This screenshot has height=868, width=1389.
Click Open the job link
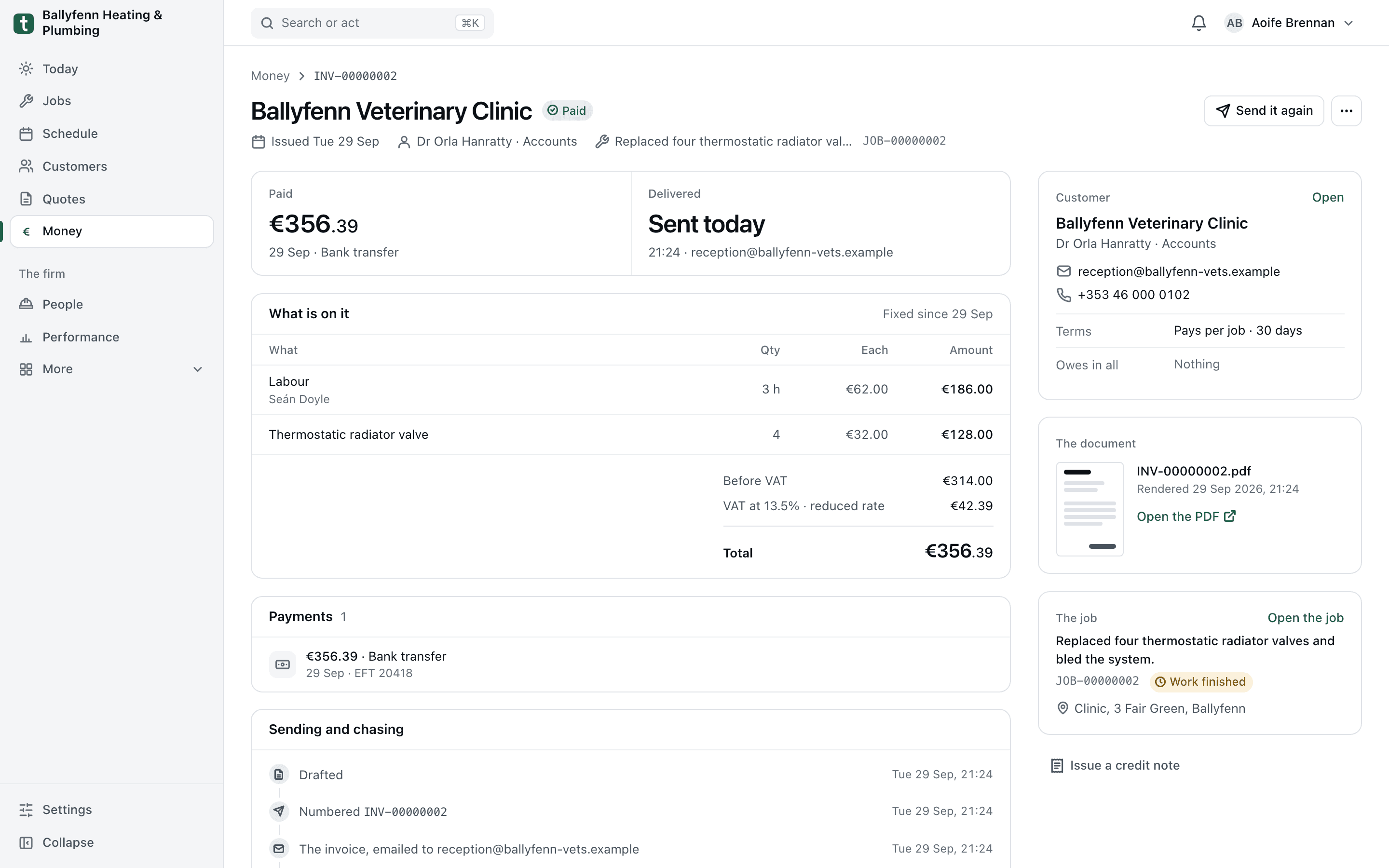(x=1305, y=618)
